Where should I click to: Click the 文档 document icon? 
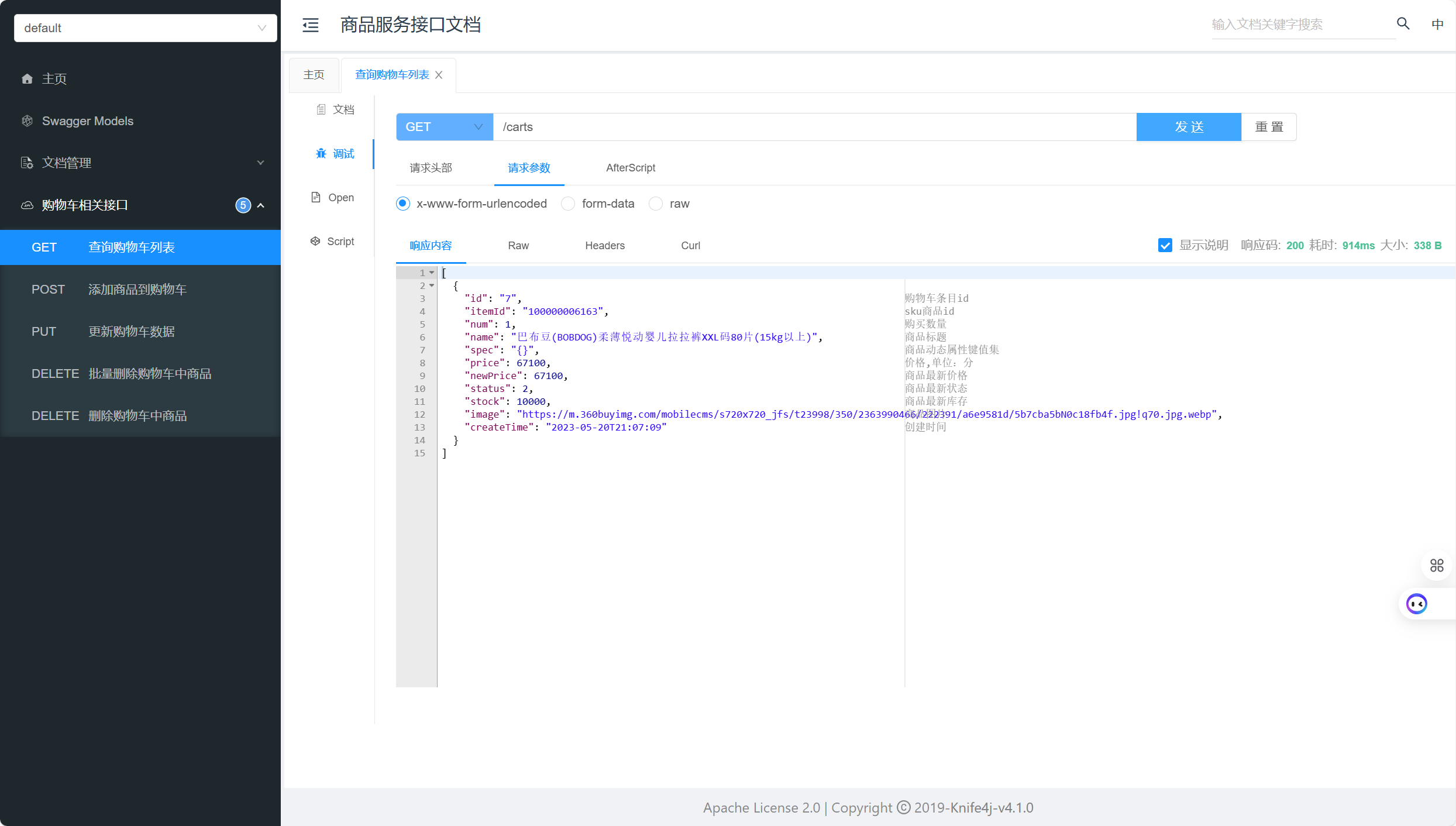coord(321,109)
